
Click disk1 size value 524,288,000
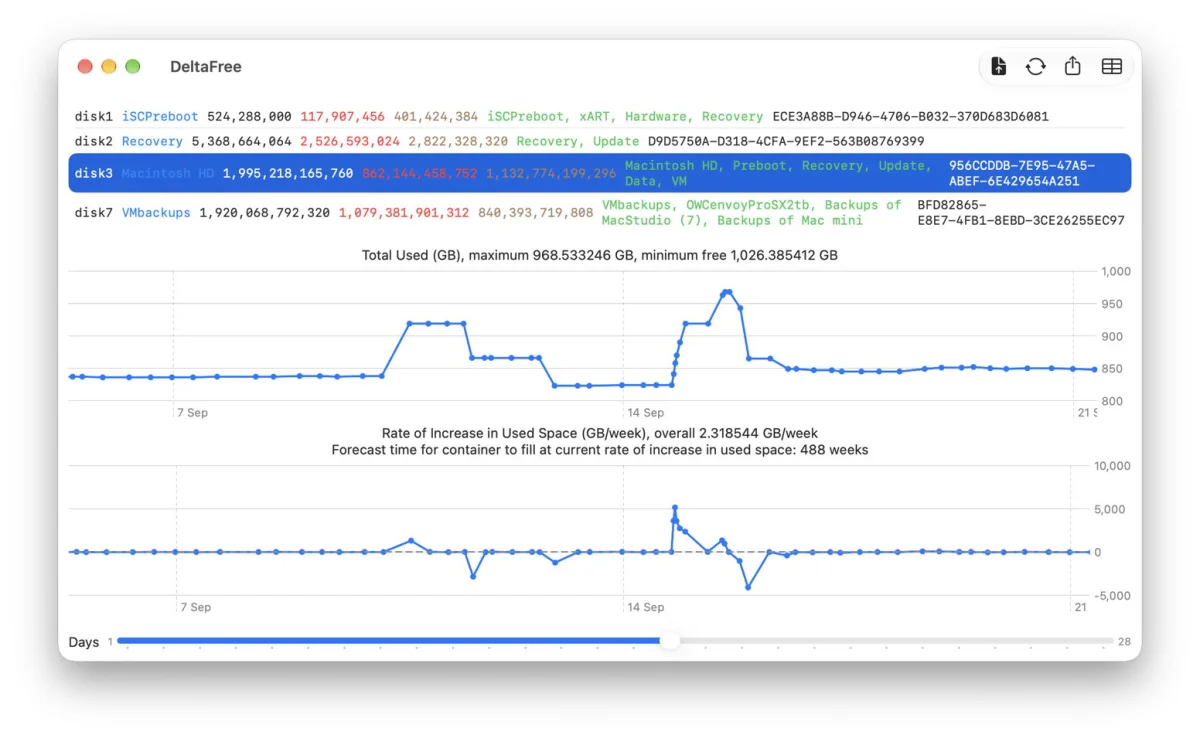coord(249,117)
